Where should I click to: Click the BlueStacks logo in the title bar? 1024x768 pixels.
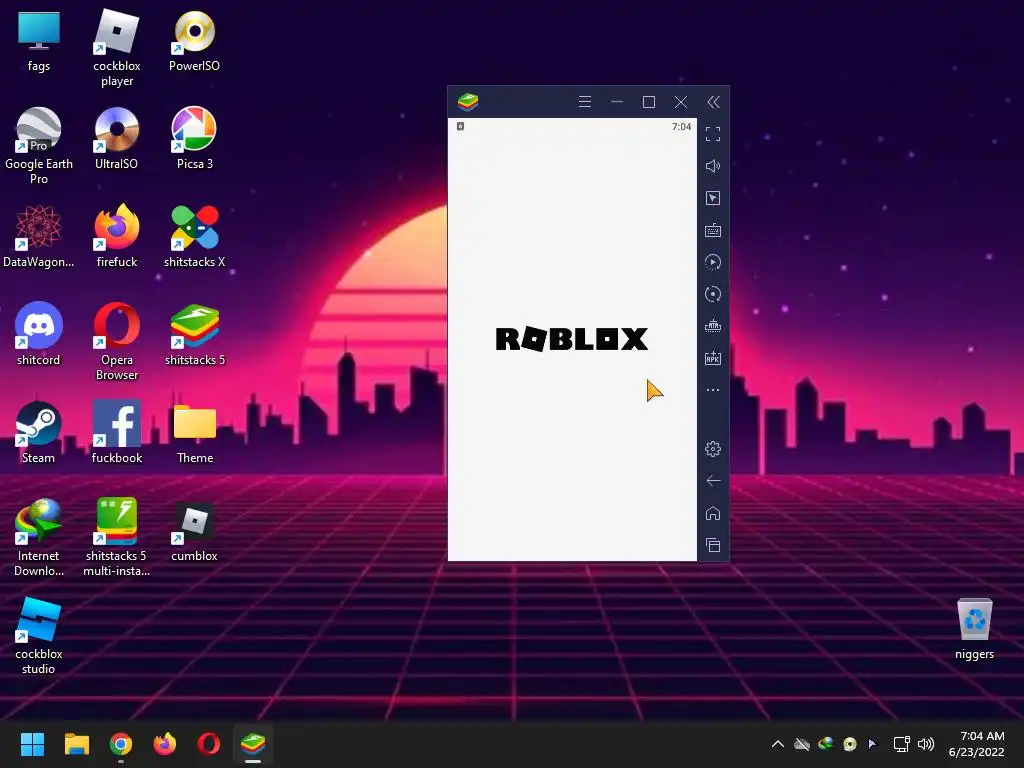pos(468,102)
